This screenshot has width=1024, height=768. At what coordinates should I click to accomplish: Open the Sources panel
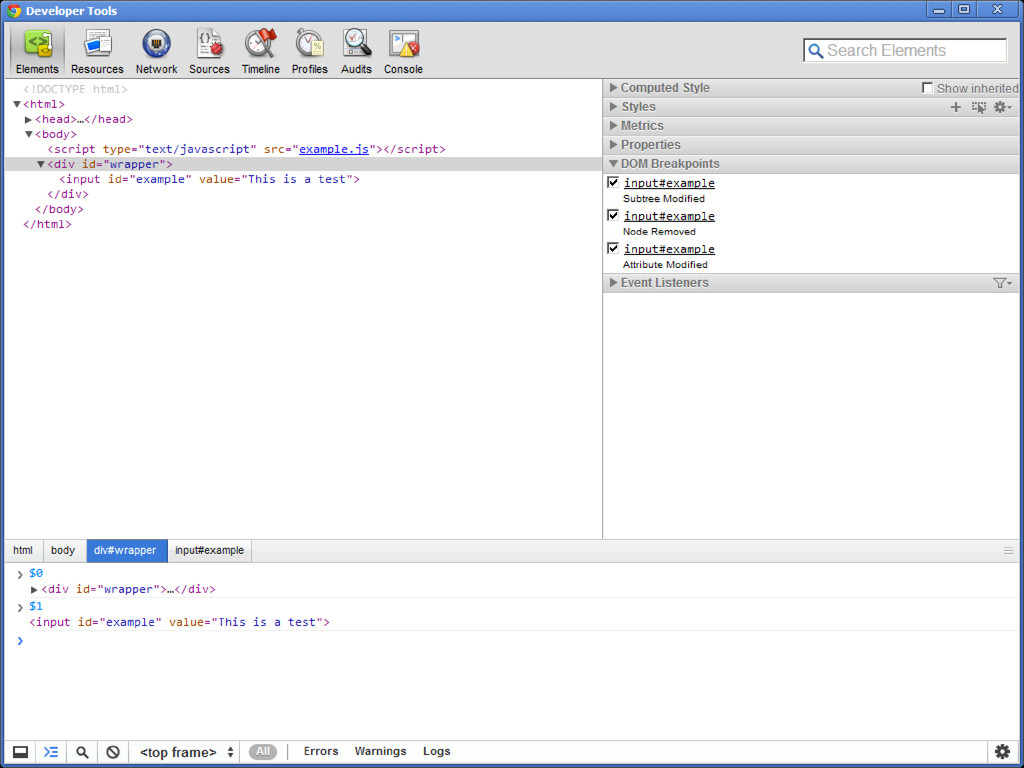coord(209,52)
